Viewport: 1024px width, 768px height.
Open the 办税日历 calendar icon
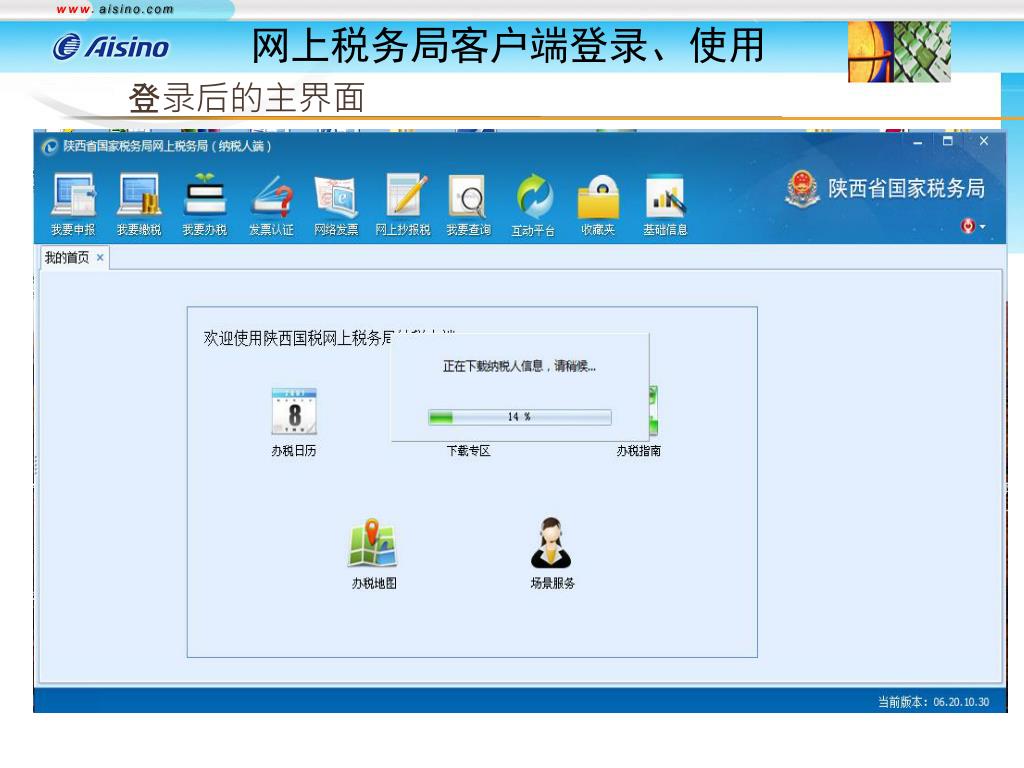[x=294, y=411]
